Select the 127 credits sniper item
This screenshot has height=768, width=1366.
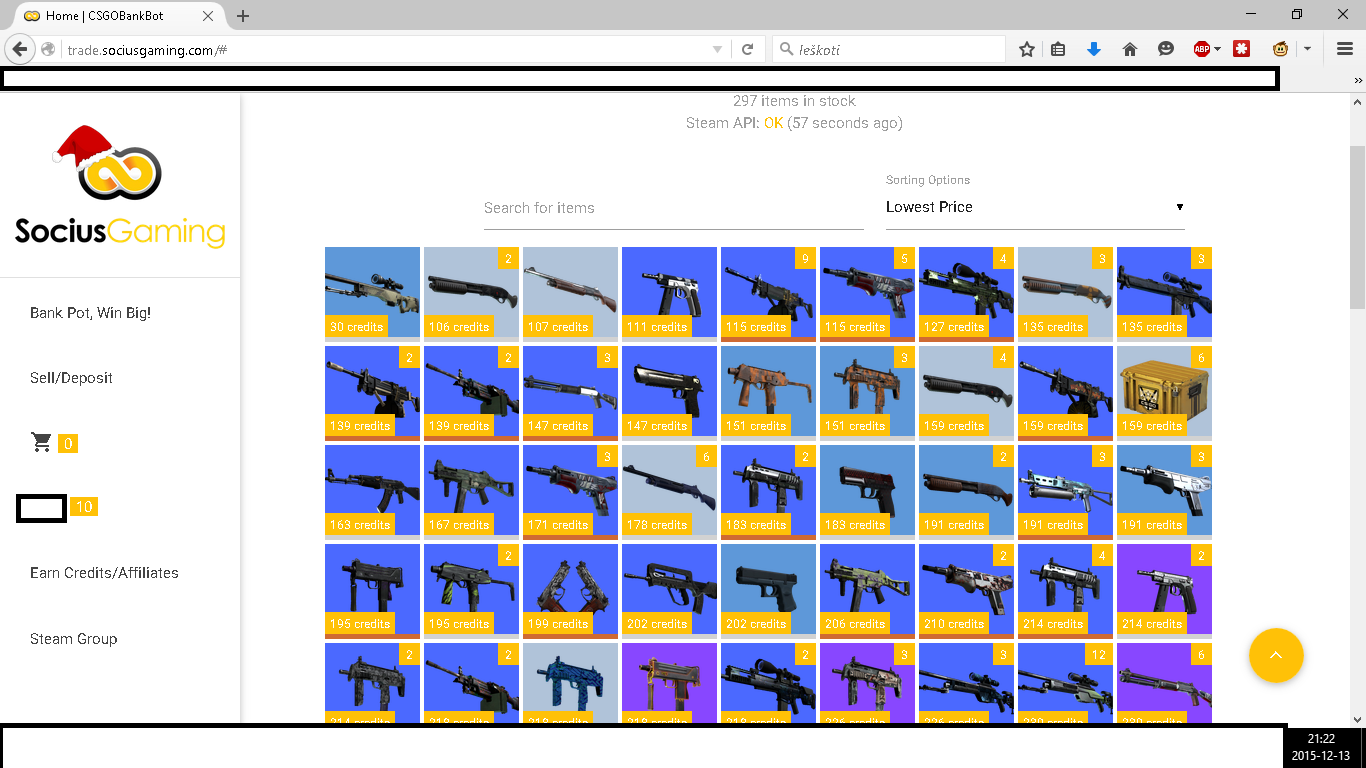966,294
